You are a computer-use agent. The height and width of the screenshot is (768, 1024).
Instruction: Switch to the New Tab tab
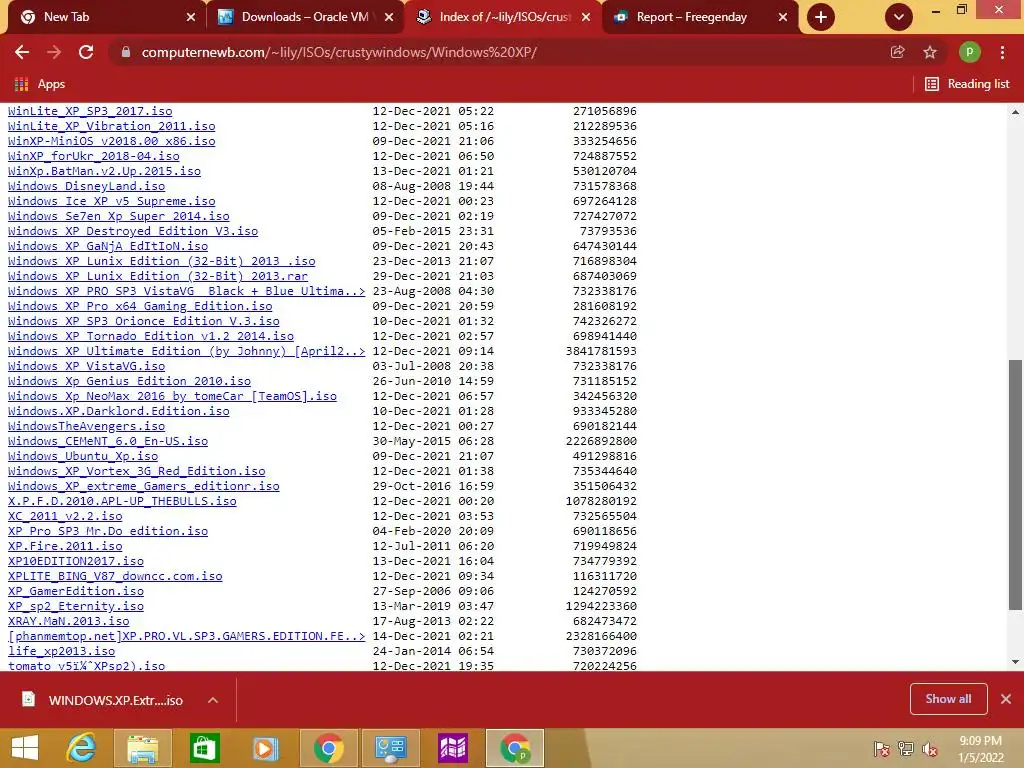click(x=104, y=17)
